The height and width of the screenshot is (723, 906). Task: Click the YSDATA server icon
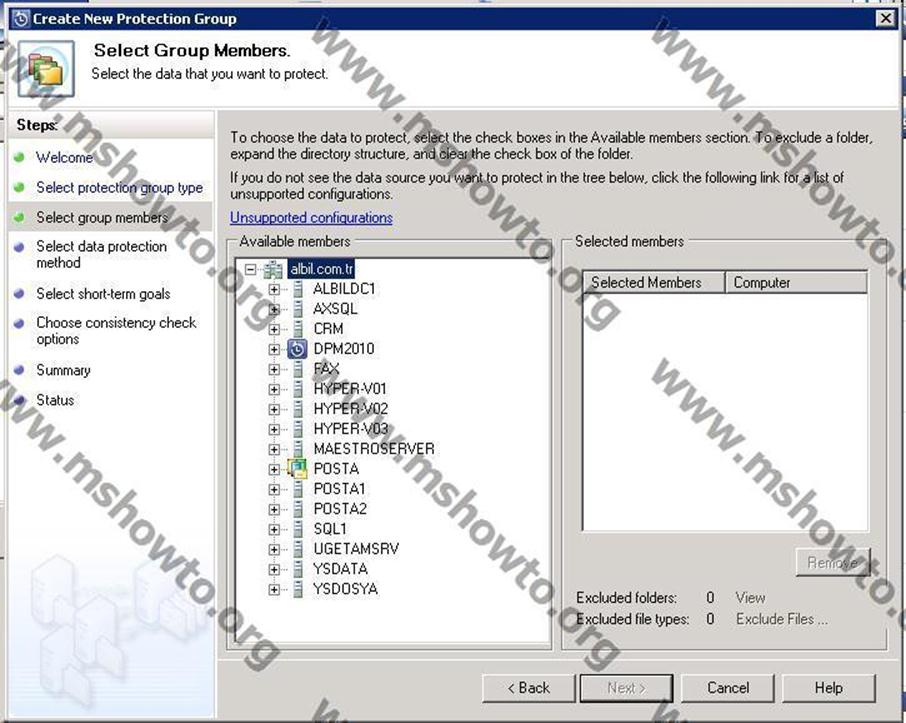point(298,569)
